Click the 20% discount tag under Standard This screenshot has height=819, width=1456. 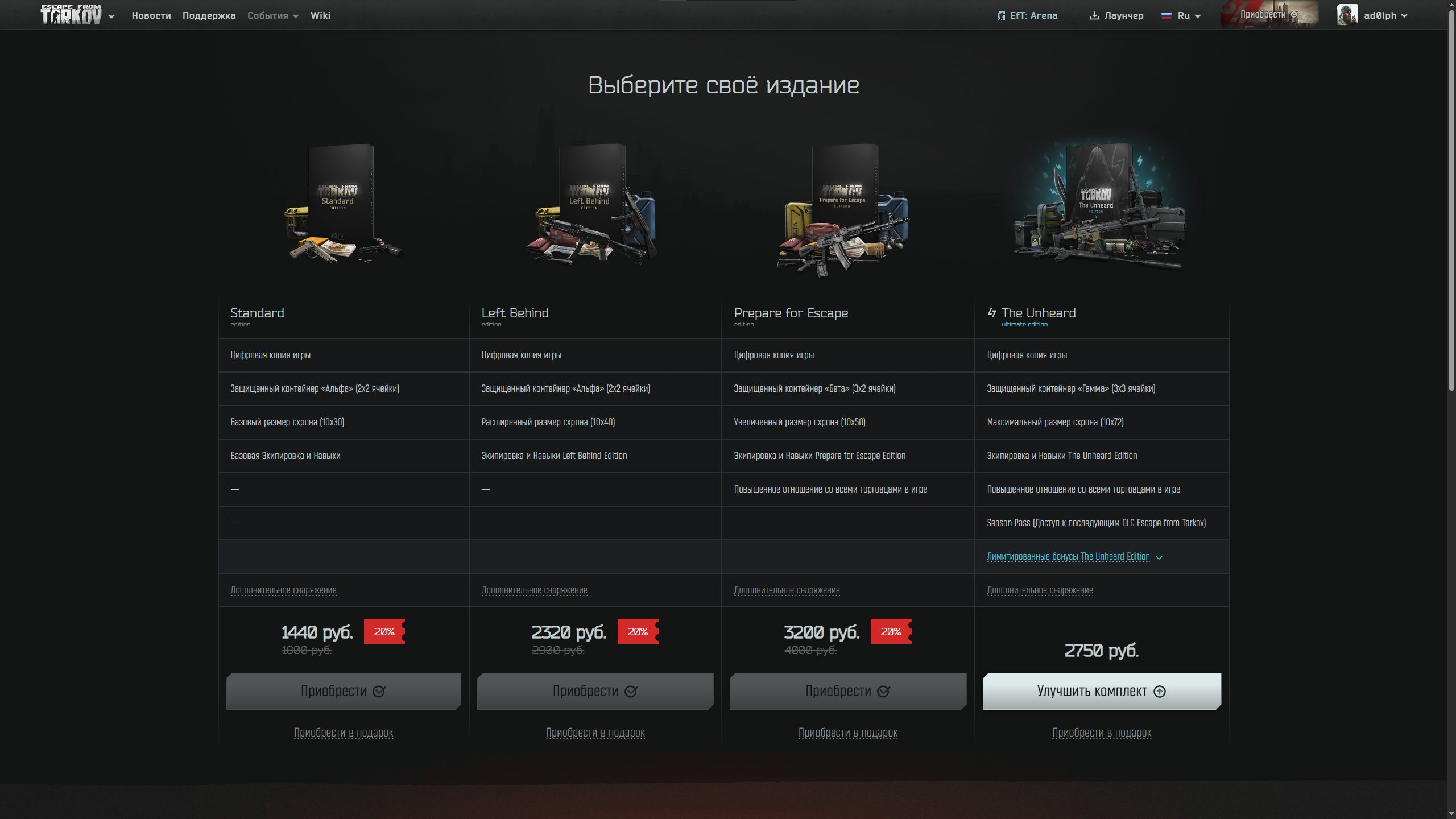tap(384, 631)
